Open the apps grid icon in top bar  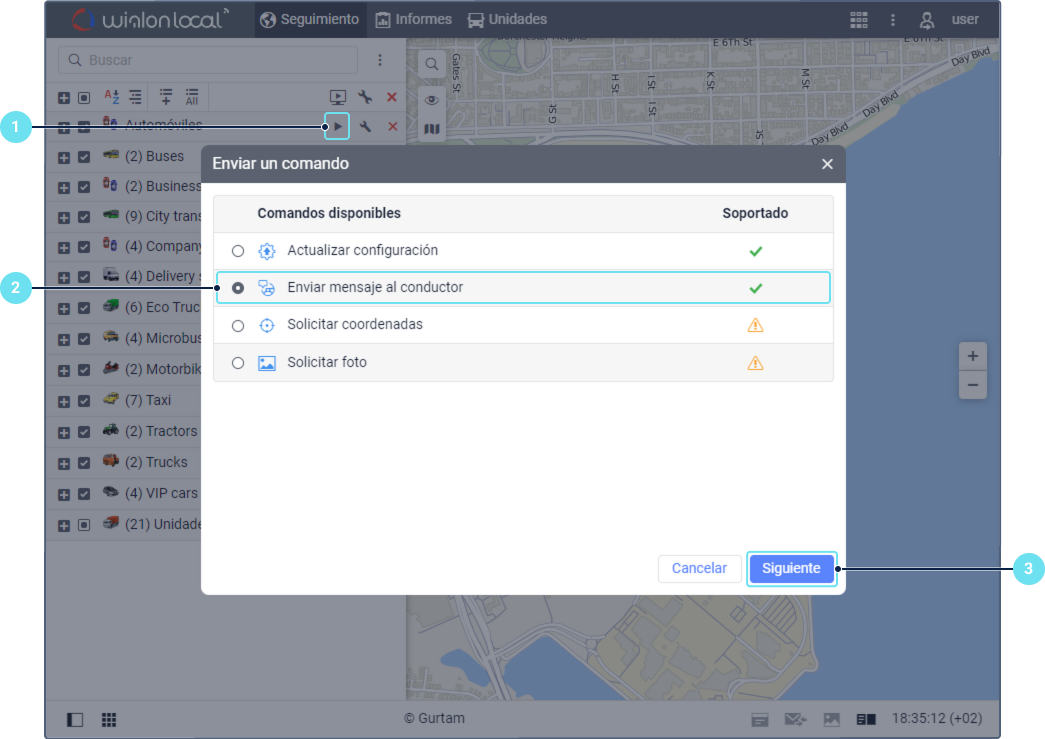click(858, 20)
